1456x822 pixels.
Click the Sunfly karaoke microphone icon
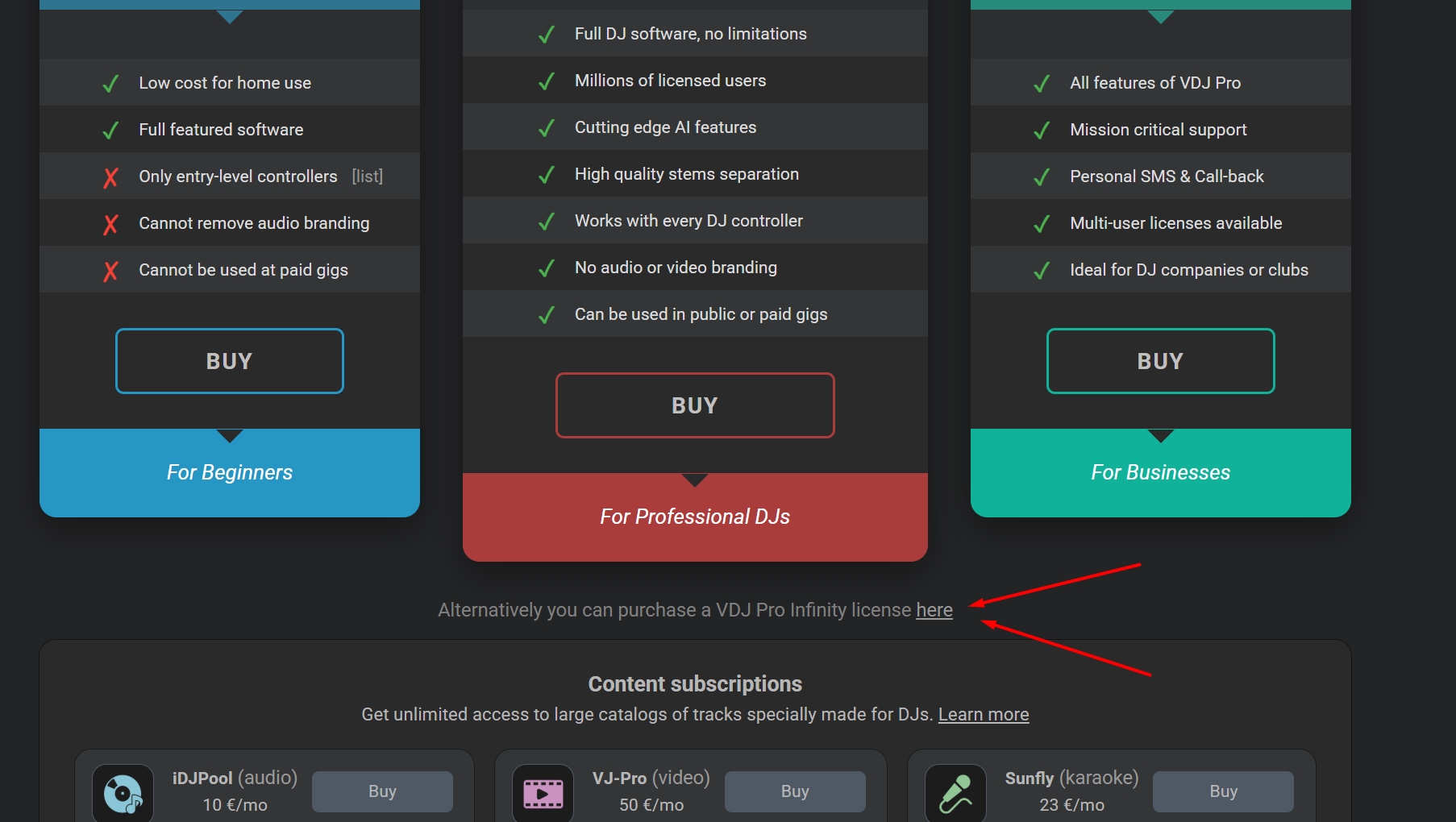pyautogui.click(x=956, y=793)
